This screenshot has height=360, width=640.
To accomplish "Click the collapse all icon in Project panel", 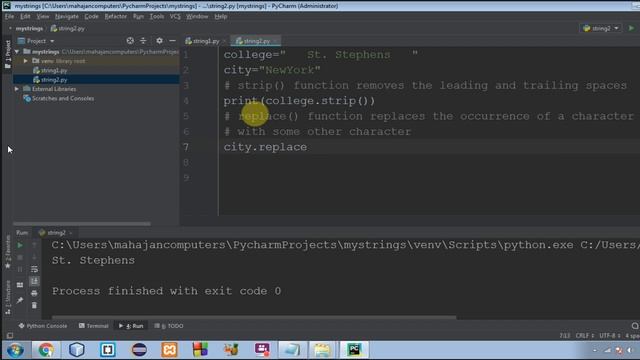I will pos(143,41).
